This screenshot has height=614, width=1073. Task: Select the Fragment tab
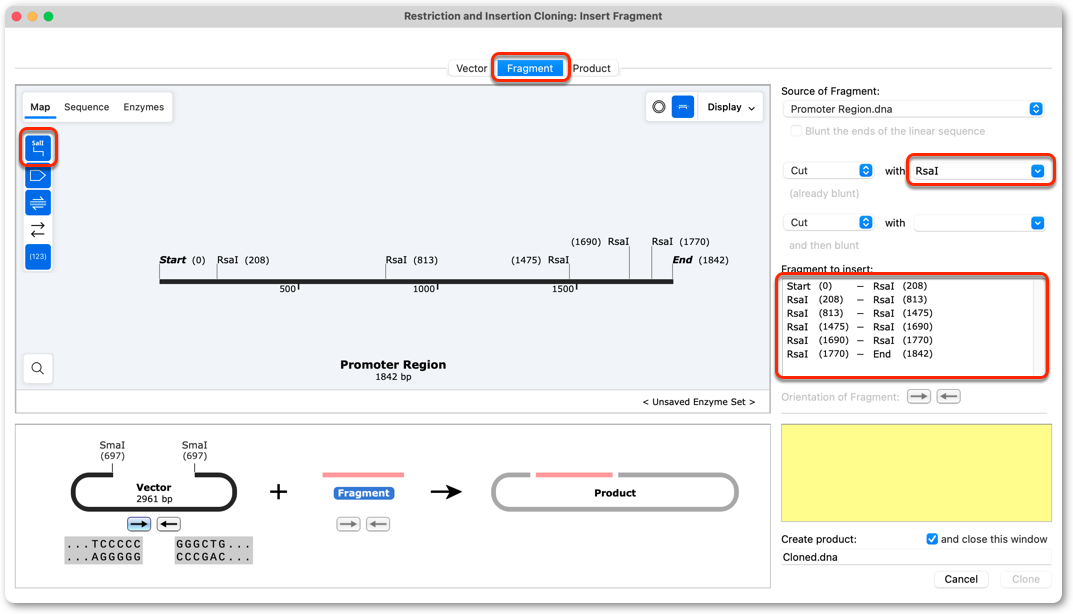tap(530, 68)
